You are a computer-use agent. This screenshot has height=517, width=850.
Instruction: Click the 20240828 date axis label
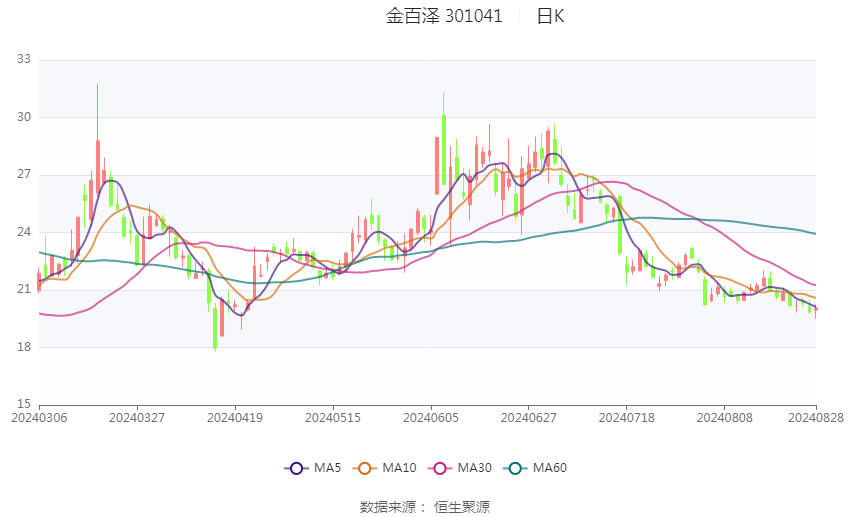816,418
